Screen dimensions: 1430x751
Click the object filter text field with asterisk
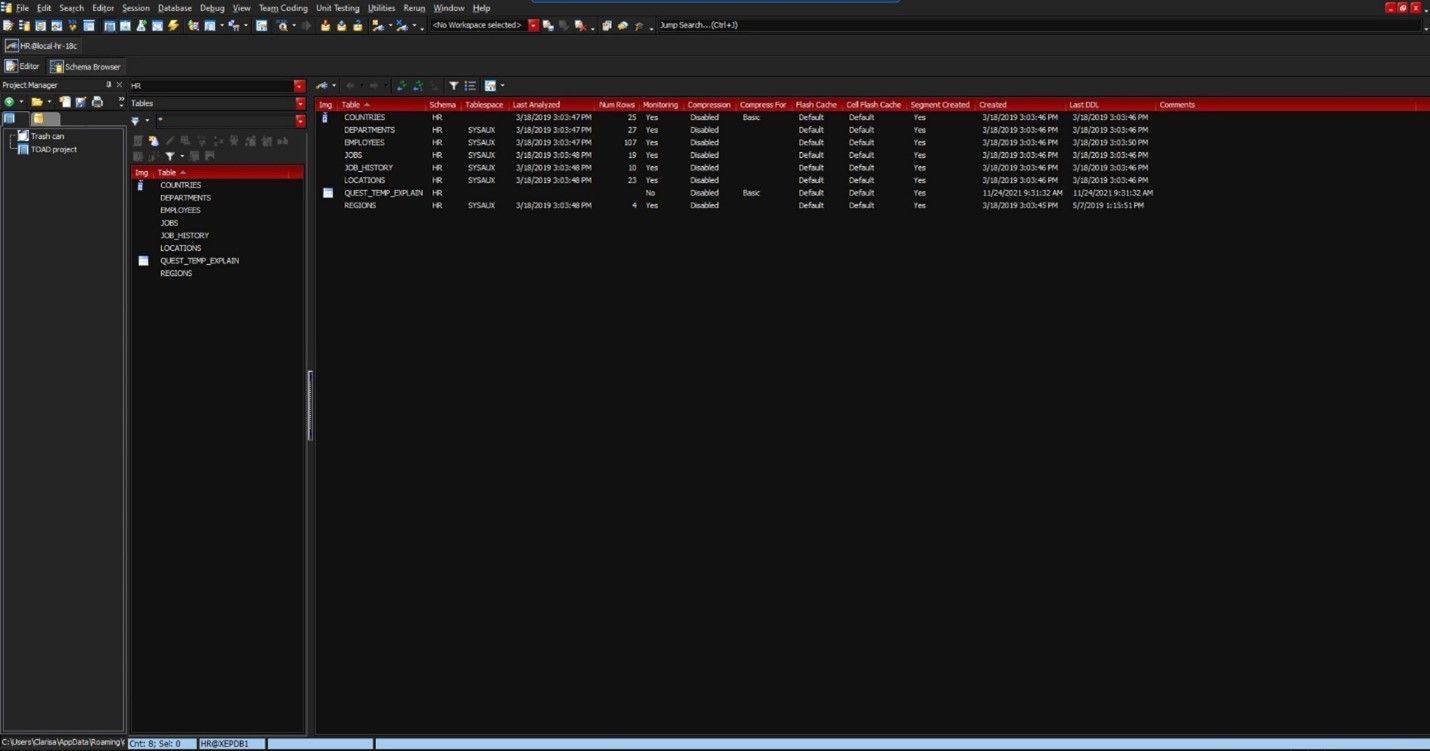[x=225, y=121]
